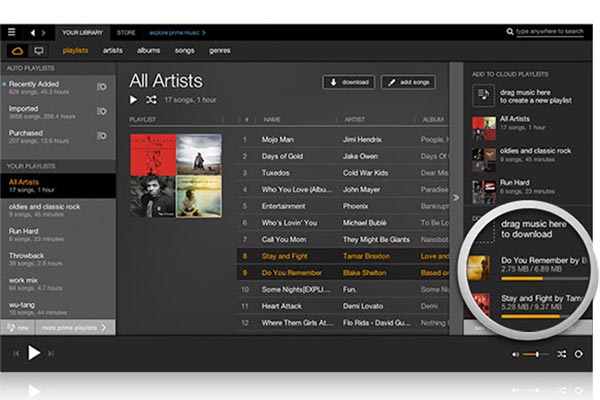Go forward with the right arrow
The height and width of the screenshot is (400, 600).
point(44,33)
